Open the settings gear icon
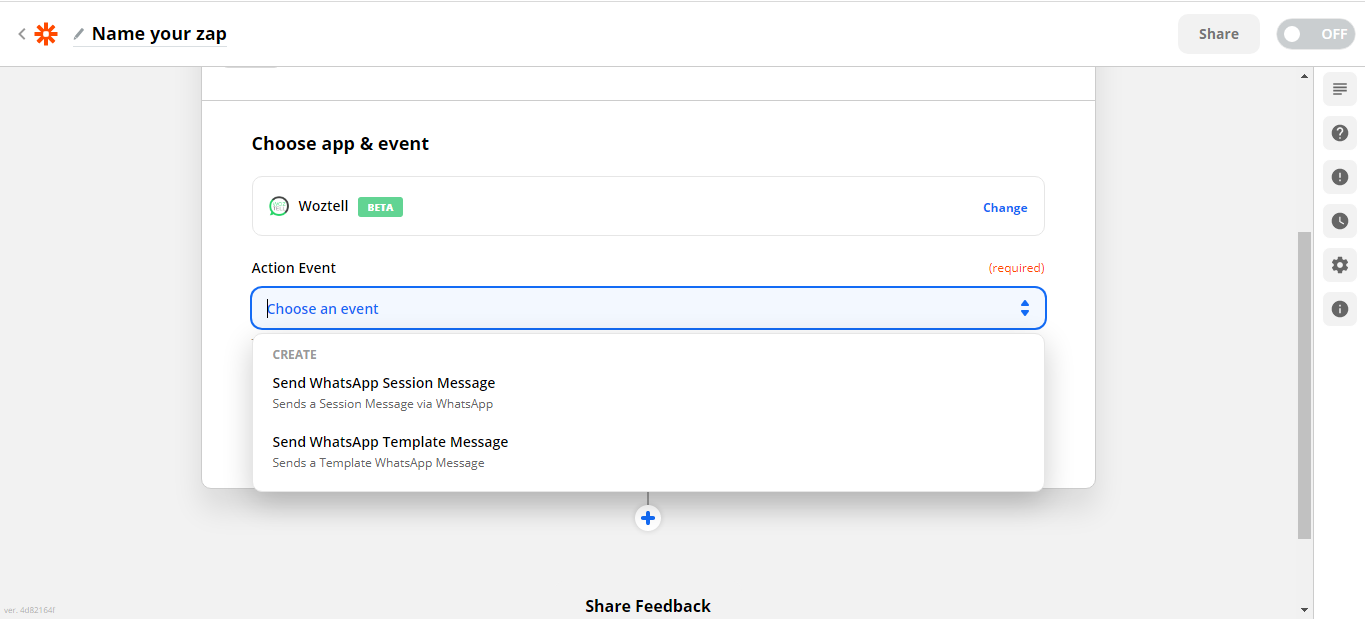 [x=1340, y=265]
